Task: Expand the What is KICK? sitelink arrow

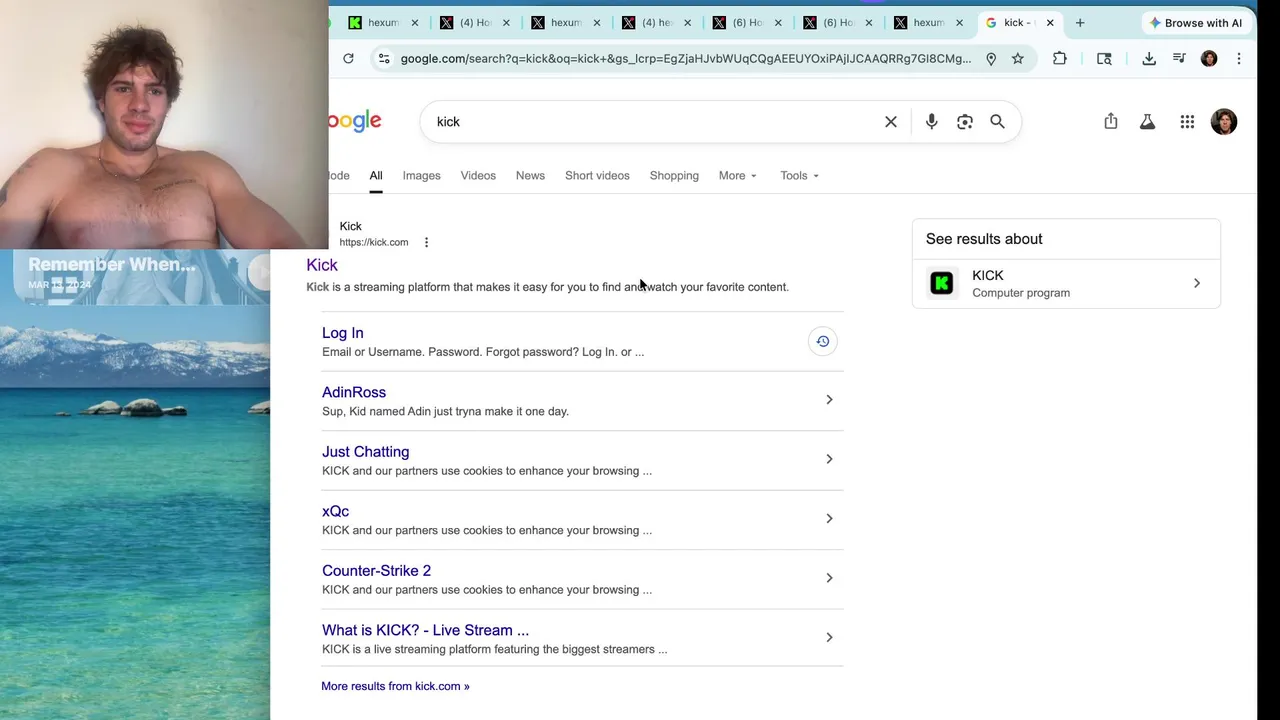Action: (x=829, y=637)
